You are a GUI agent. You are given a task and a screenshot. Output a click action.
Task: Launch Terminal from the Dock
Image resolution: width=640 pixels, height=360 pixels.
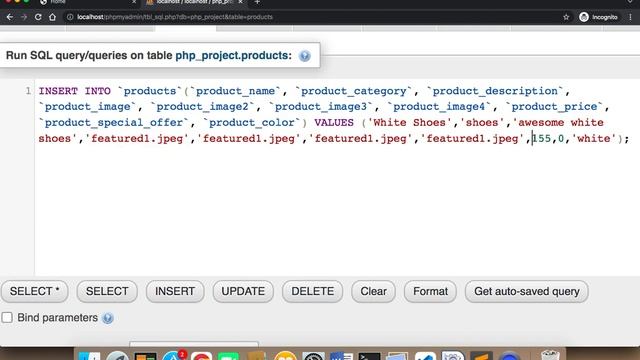click(369, 356)
